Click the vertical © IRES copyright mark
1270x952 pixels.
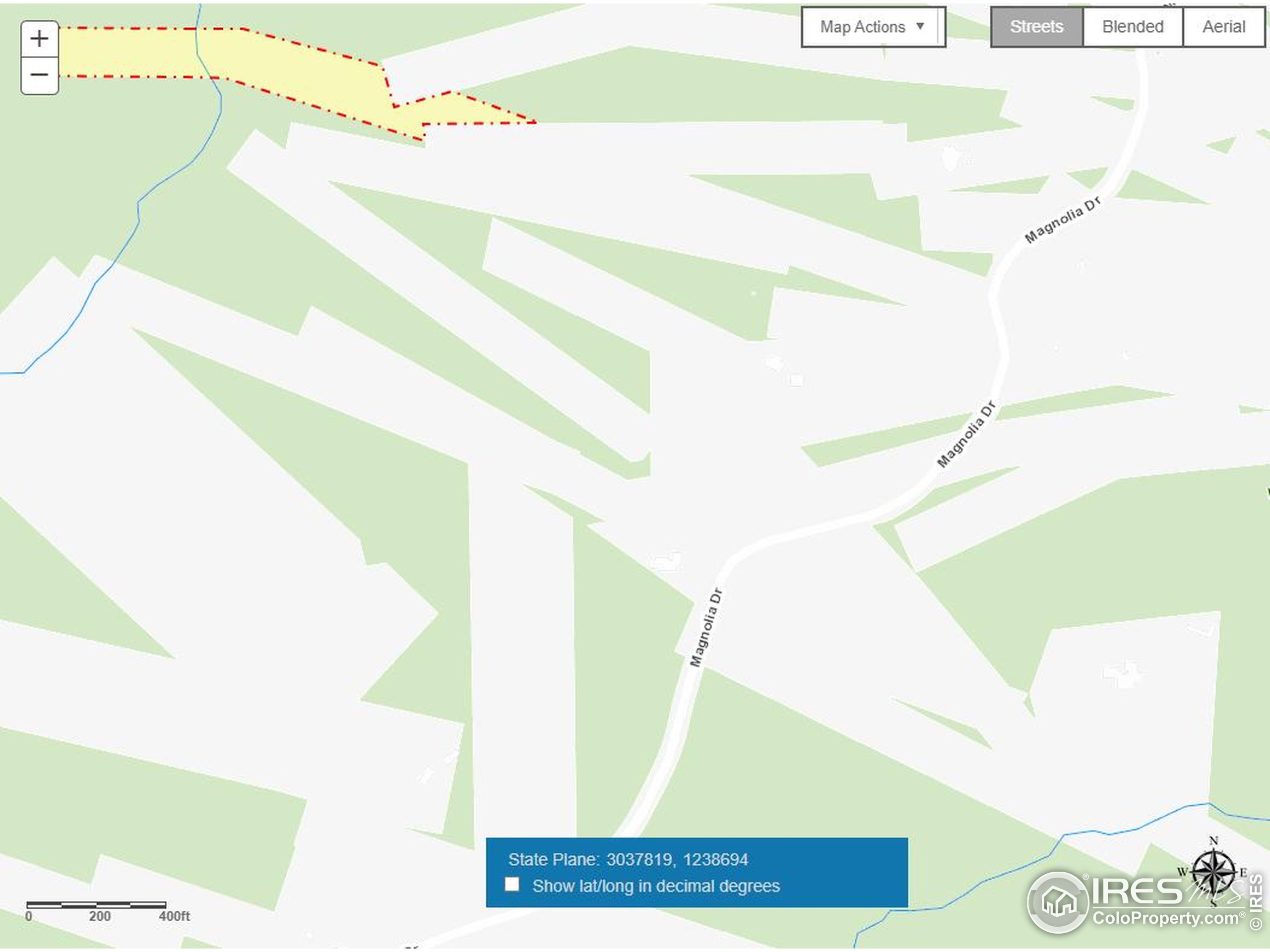pyautogui.click(x=1255, y=901)
